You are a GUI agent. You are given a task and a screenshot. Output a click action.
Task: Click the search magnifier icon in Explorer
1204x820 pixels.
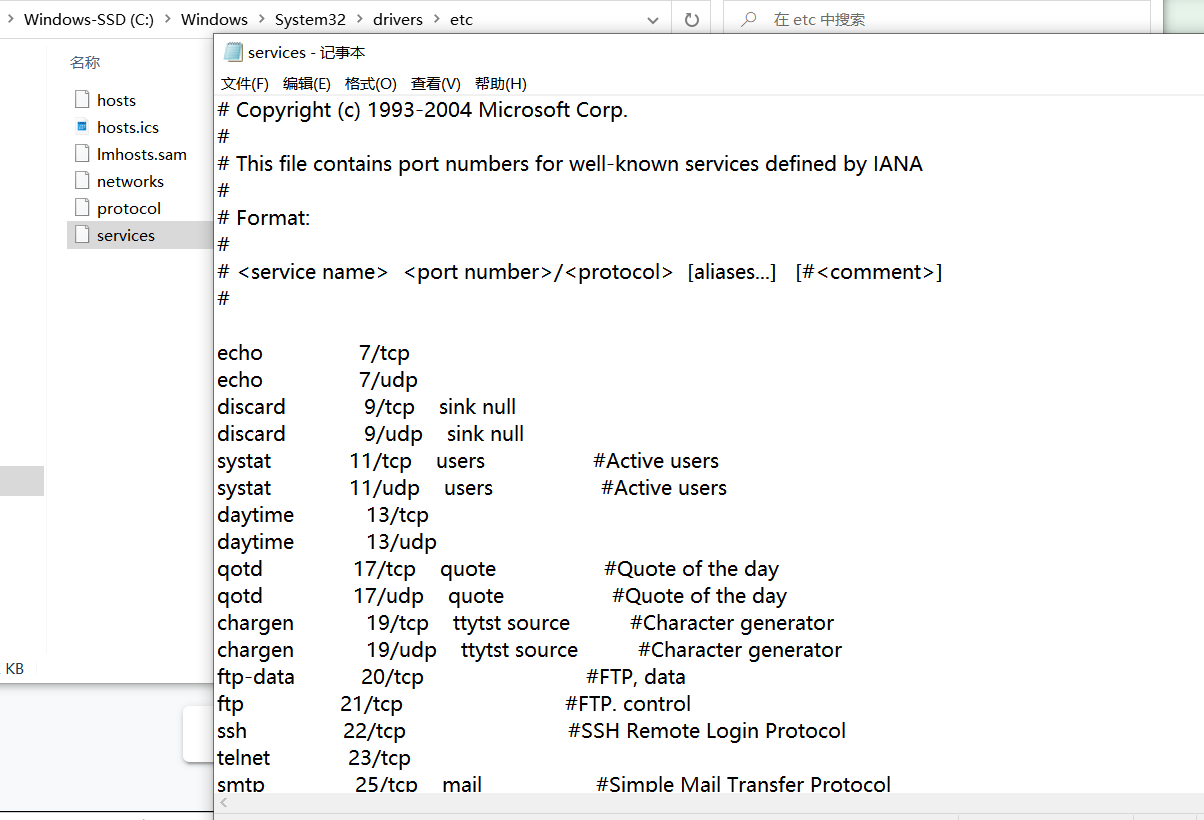pyautogui.click(x=748, y=19)
